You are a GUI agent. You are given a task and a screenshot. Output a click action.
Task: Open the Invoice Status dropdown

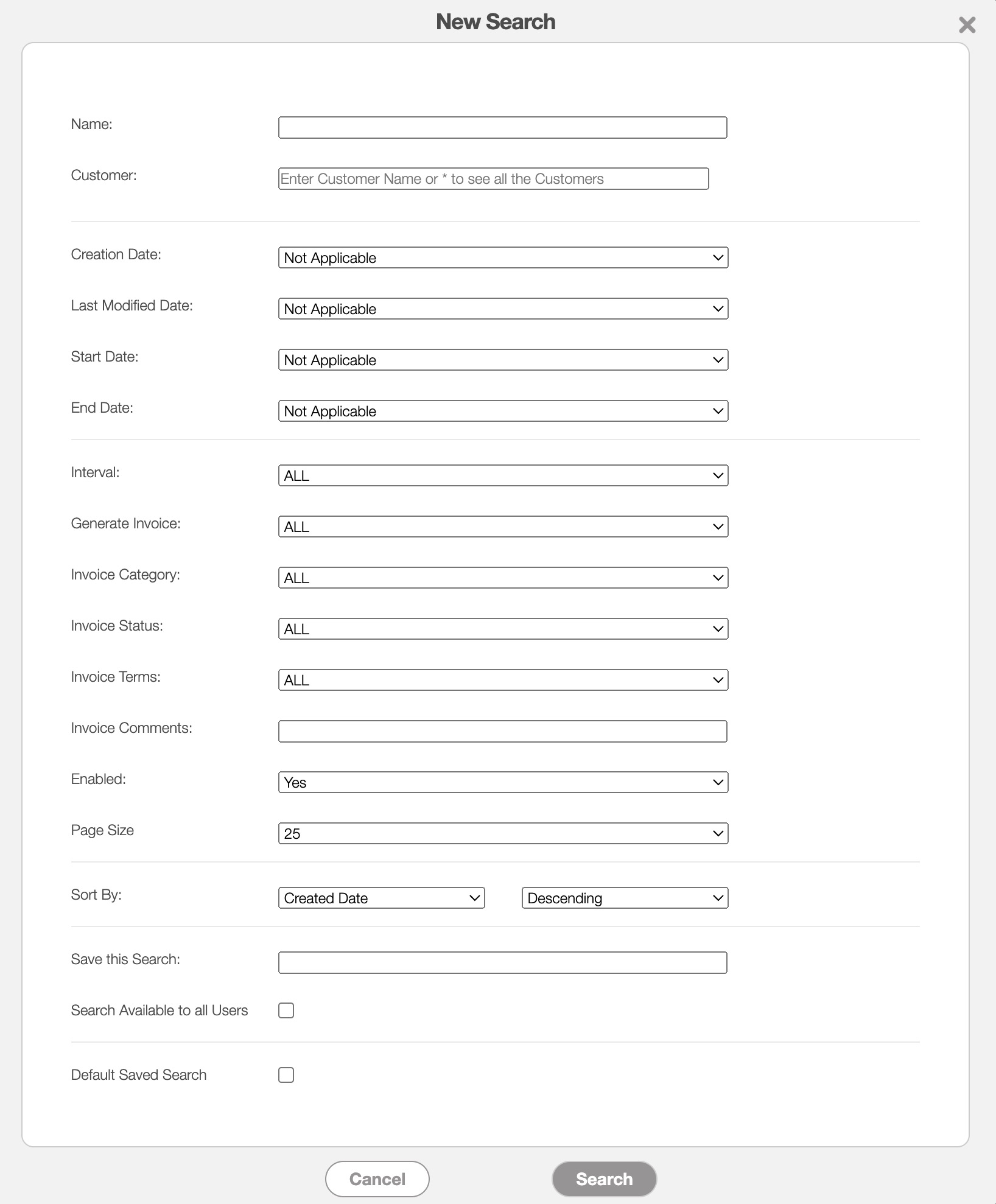[503, 629]
